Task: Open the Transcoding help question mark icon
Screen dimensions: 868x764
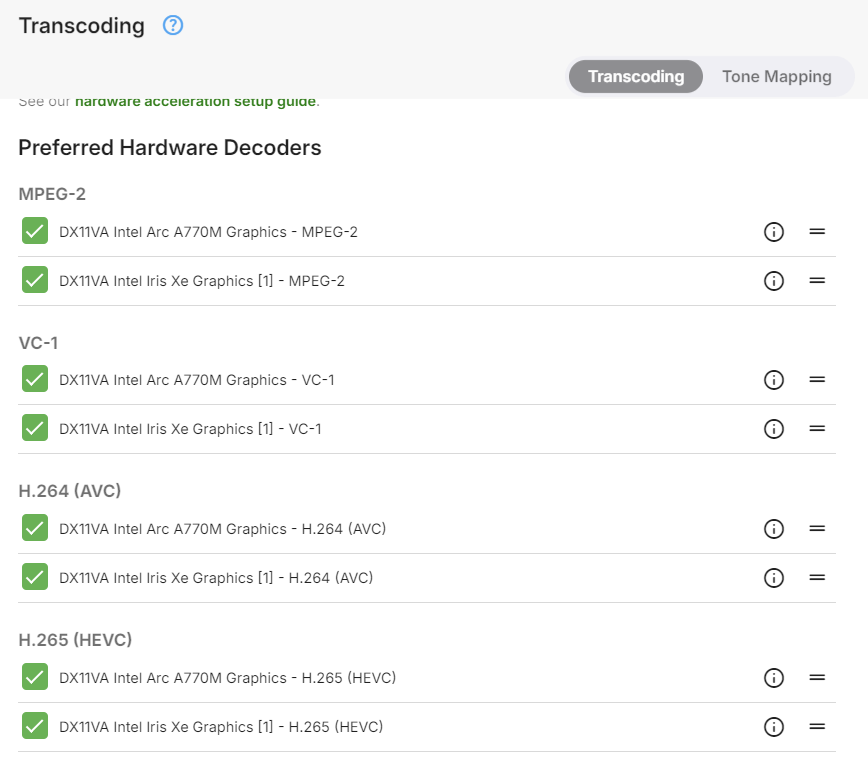Action: coord(173,26)
